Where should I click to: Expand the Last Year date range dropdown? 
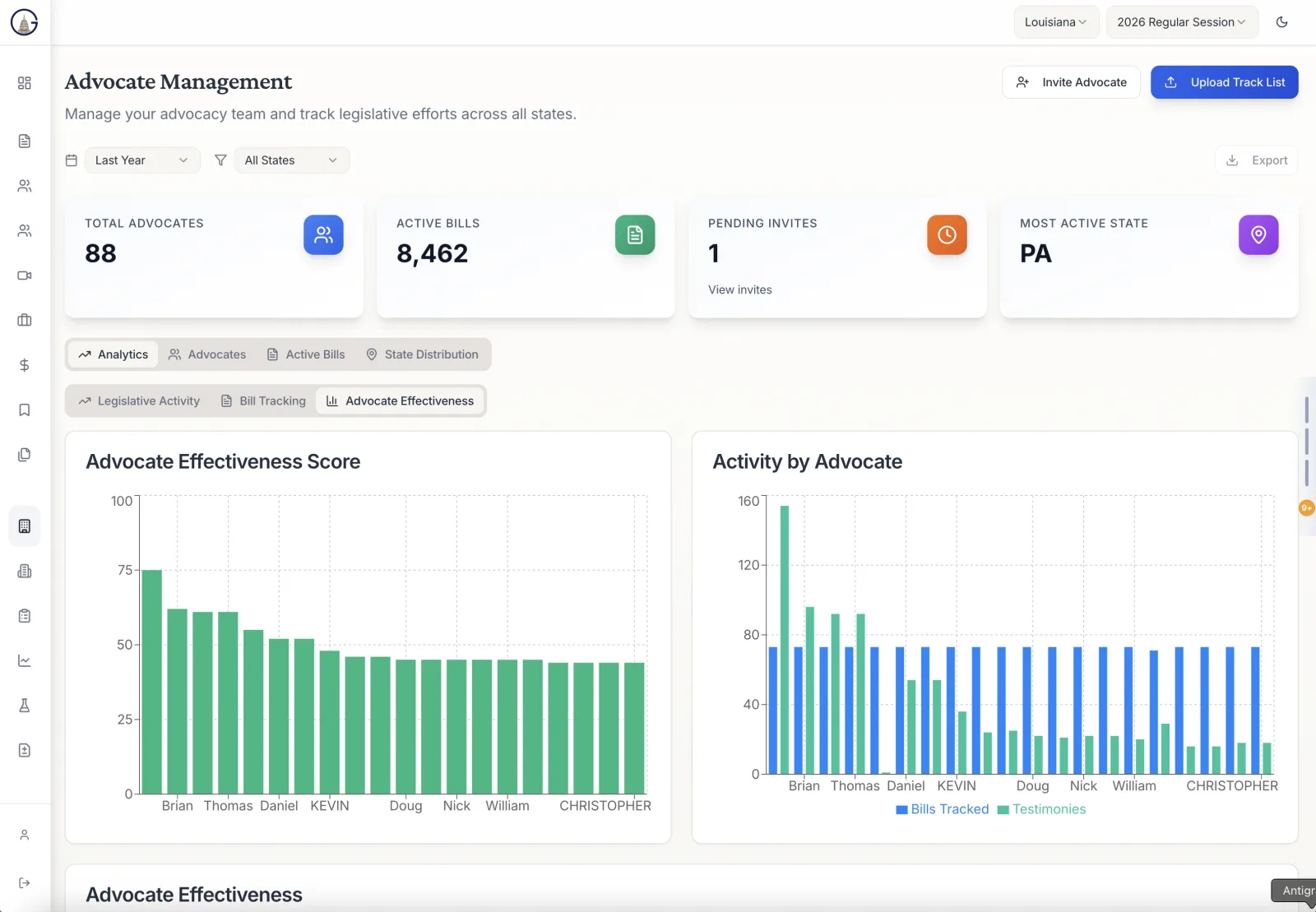pyautogui.click(x=142, y=160)
